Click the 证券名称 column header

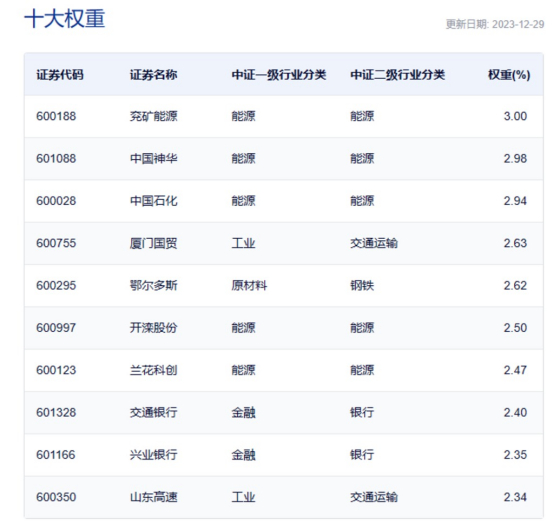153,75
